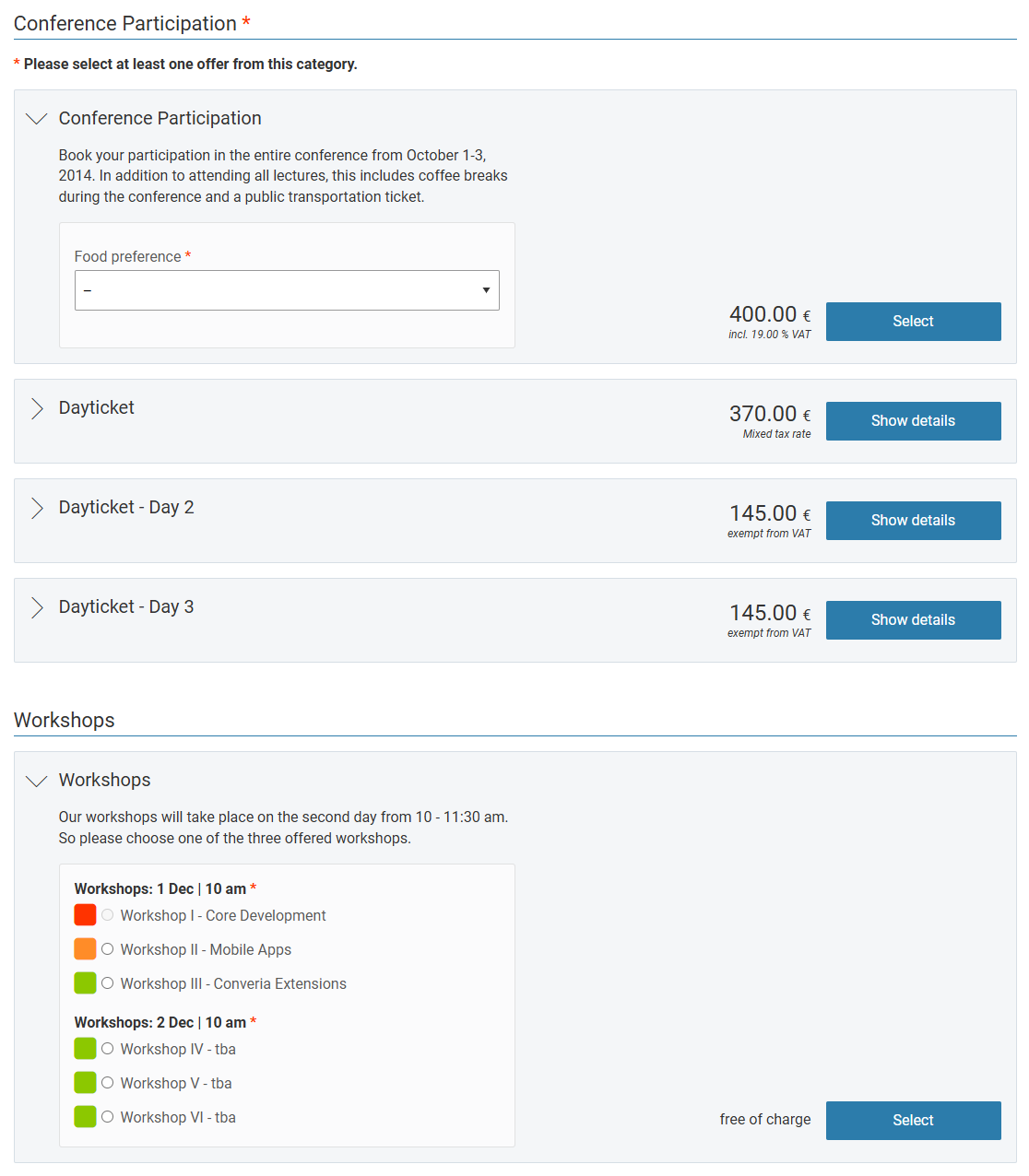Expand the Dayticket section

36,408
